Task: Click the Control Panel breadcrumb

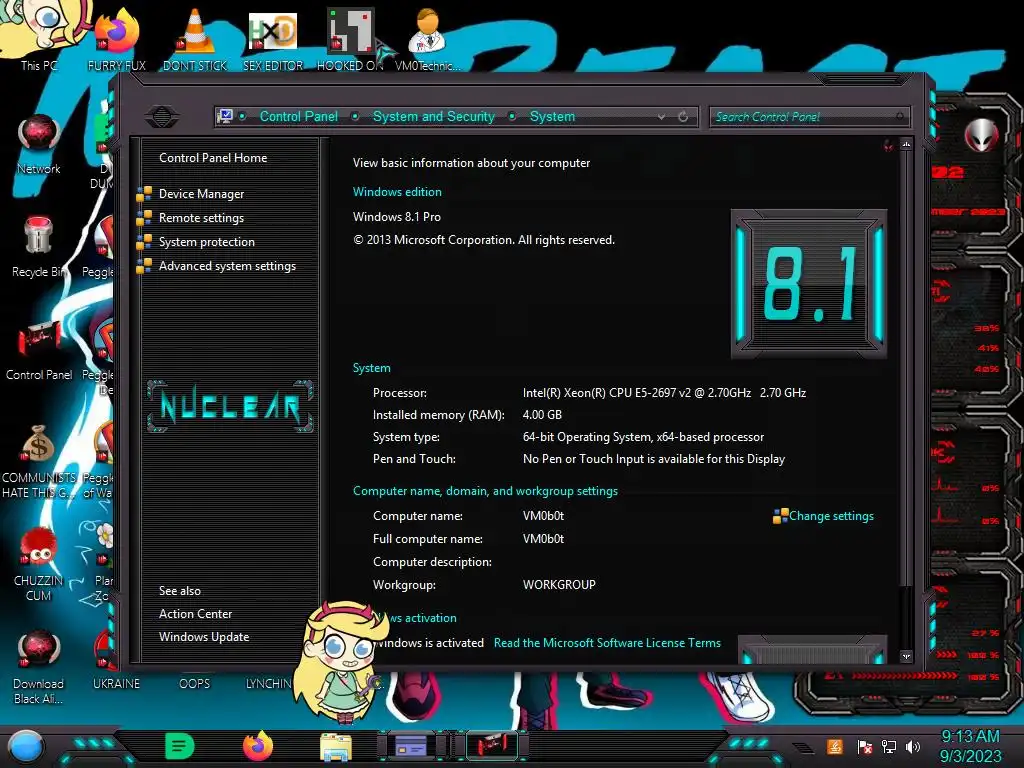Action: click(298, 116)
